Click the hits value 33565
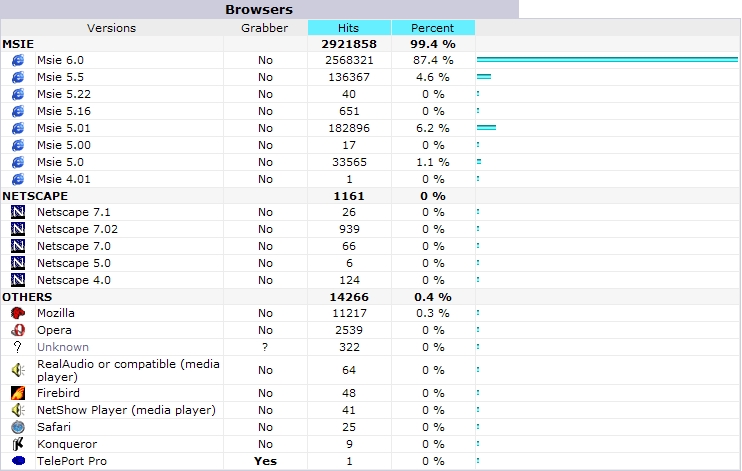The height and width of the screenshot is (471, 742). pyautogui.click(x=349, y=162)
